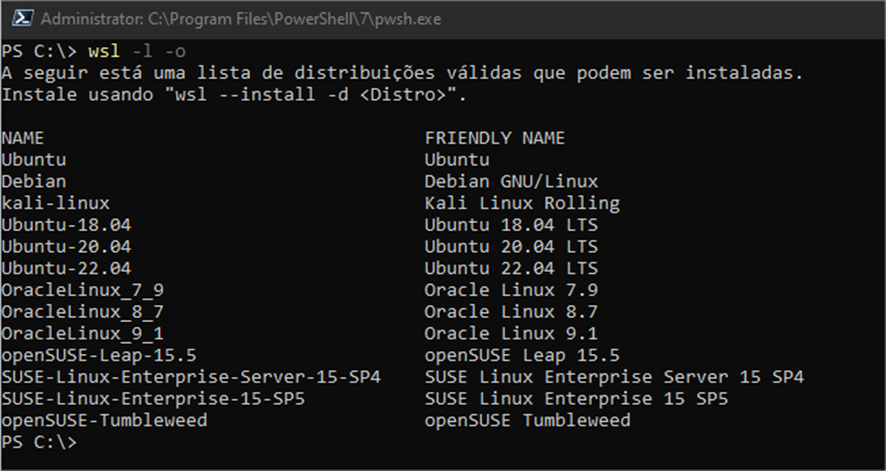Click SUSE-Linux-Enterprise-15-SP5 name

153,399
